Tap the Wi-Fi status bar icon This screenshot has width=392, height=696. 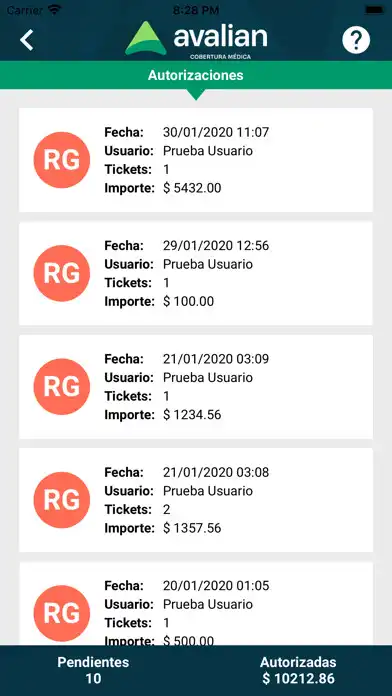(55, 10)
